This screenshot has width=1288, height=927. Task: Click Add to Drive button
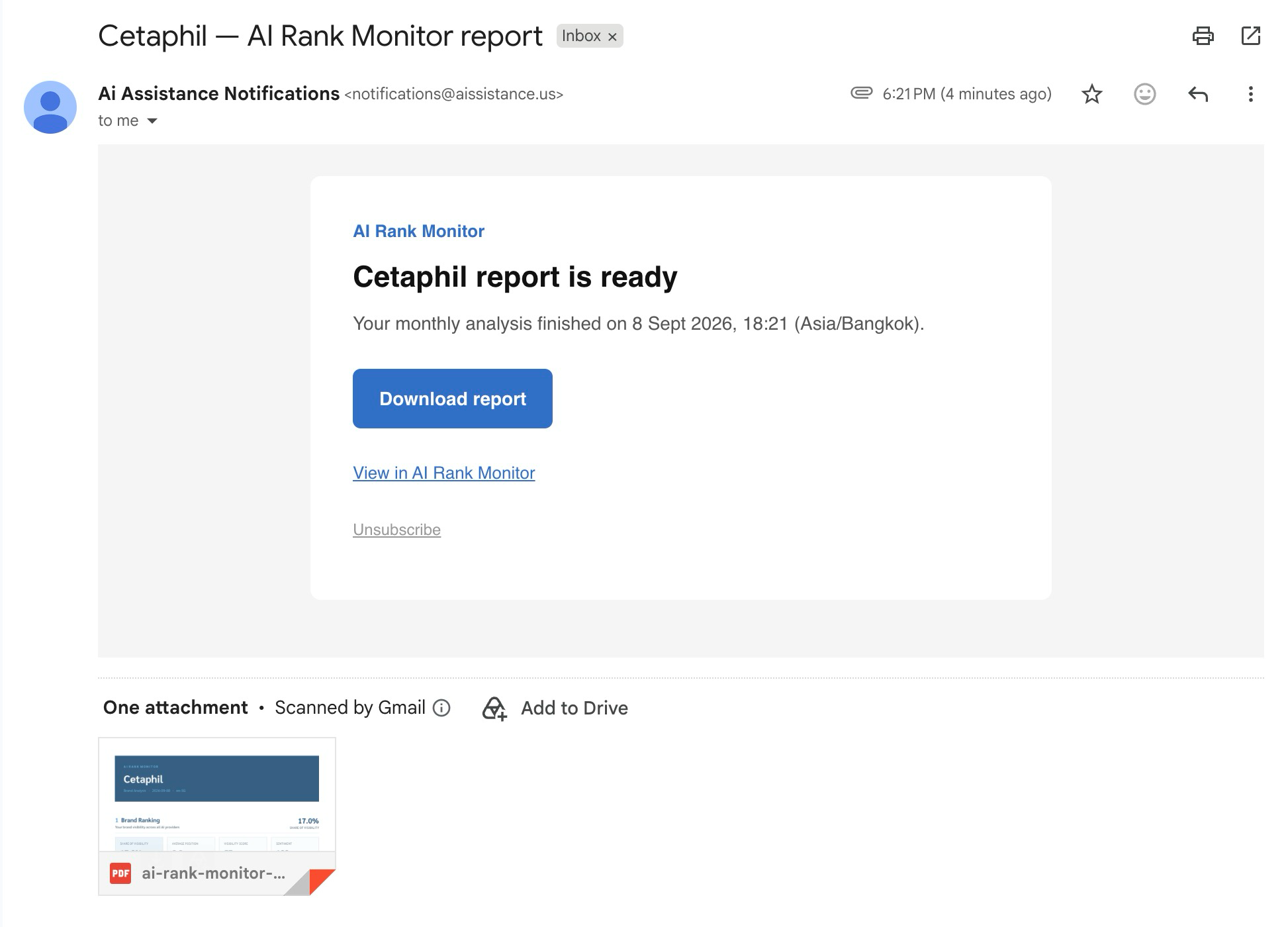click(555, 708)
